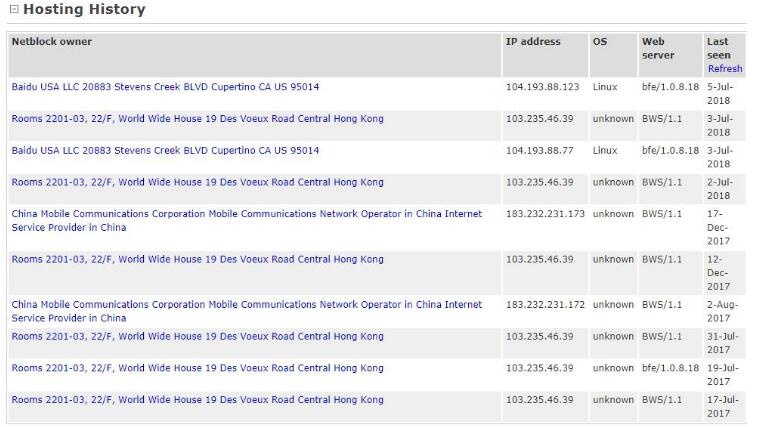Click the Hosting History heading text
The height and width of the screenshot is (427, 758).
click(84, 10)
